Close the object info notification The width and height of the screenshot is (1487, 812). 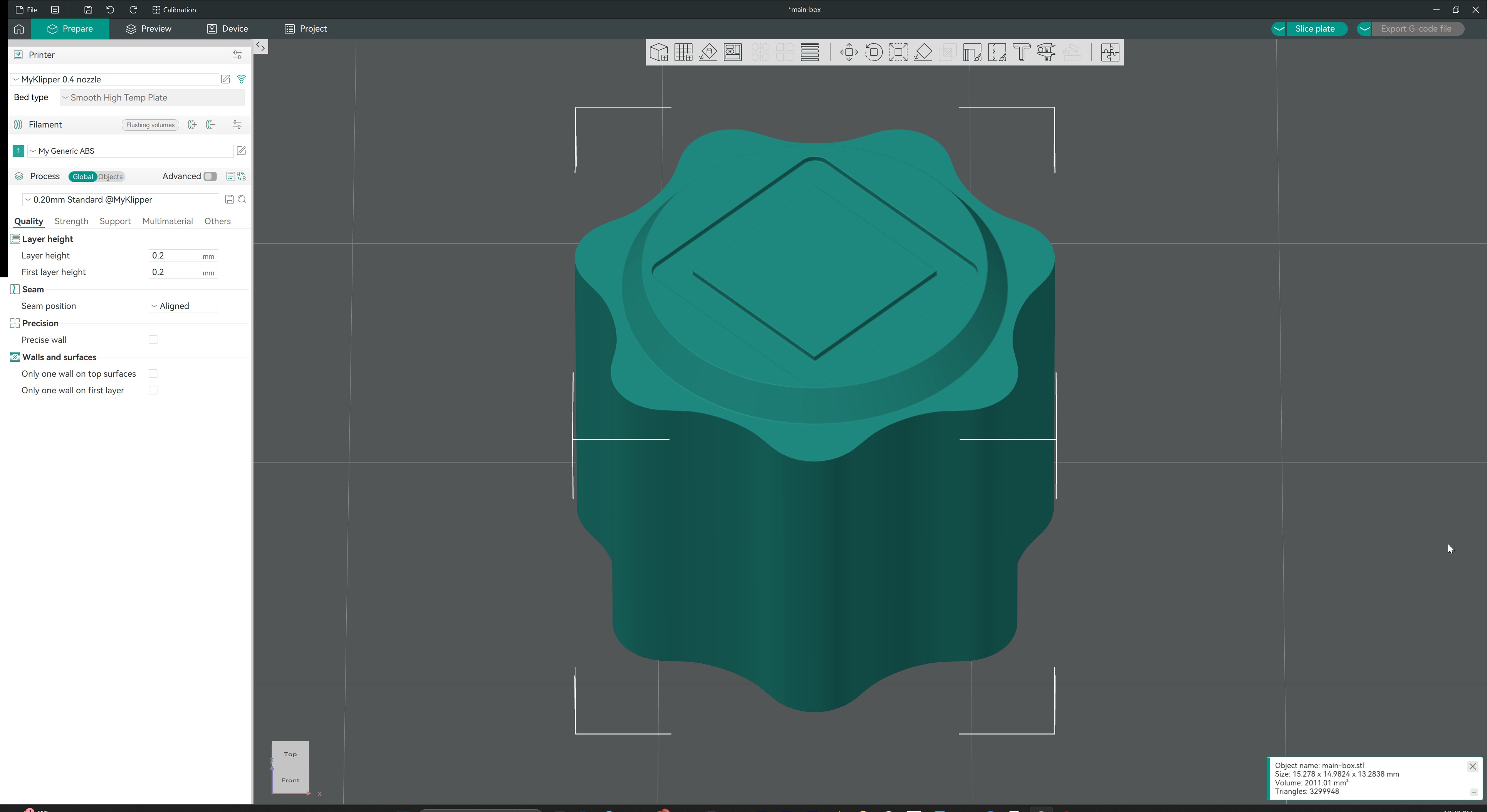coord(1473,767)
